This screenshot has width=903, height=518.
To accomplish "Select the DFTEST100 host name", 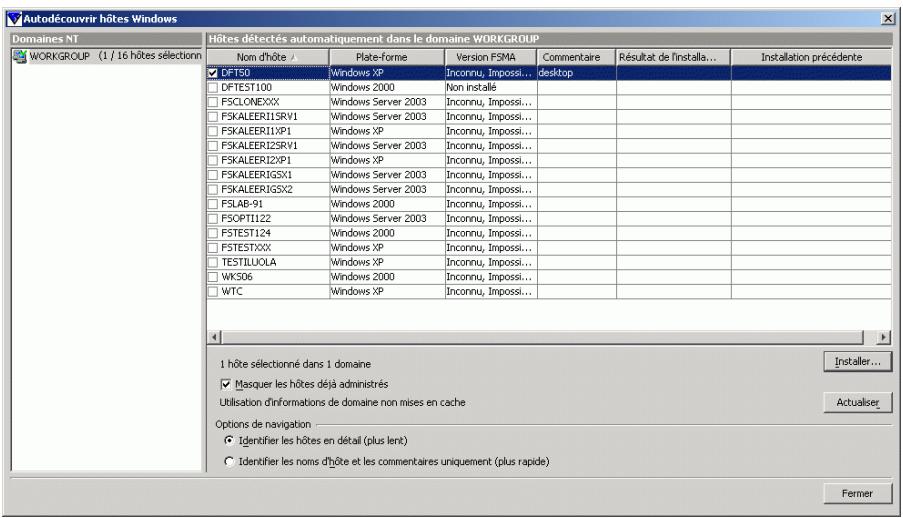I will click(246, 88).
